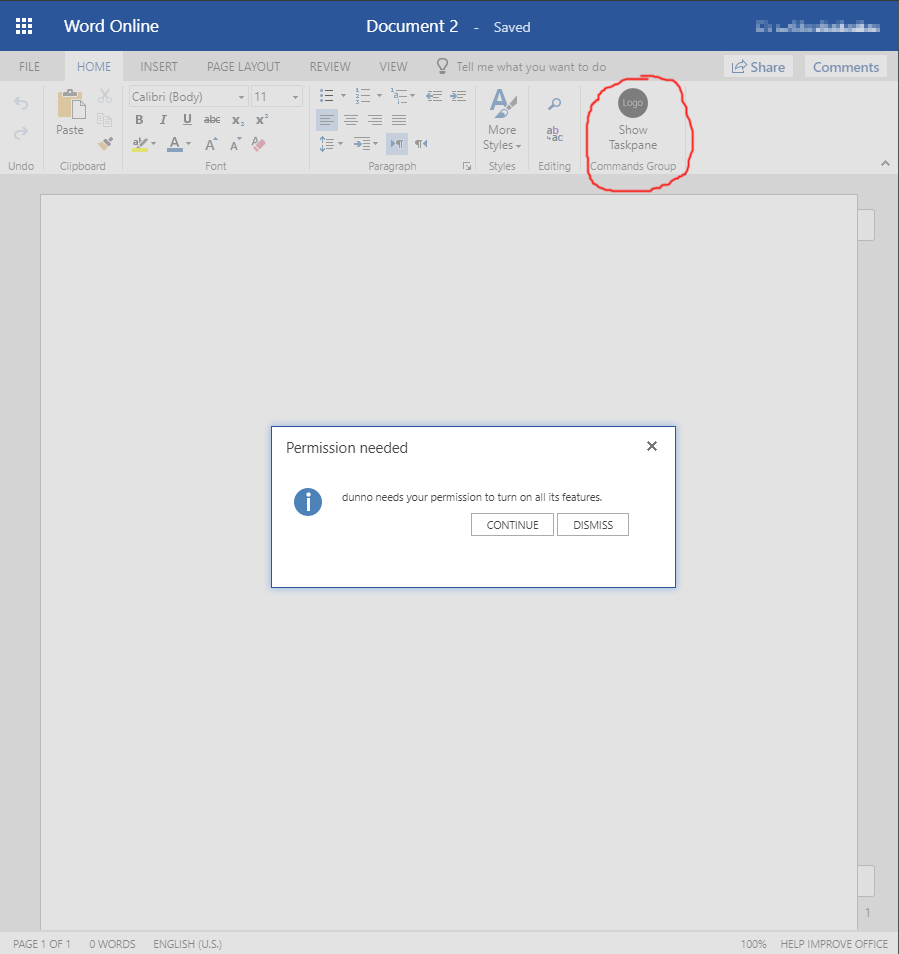Click the Copy icon

[x=105, y=120]
